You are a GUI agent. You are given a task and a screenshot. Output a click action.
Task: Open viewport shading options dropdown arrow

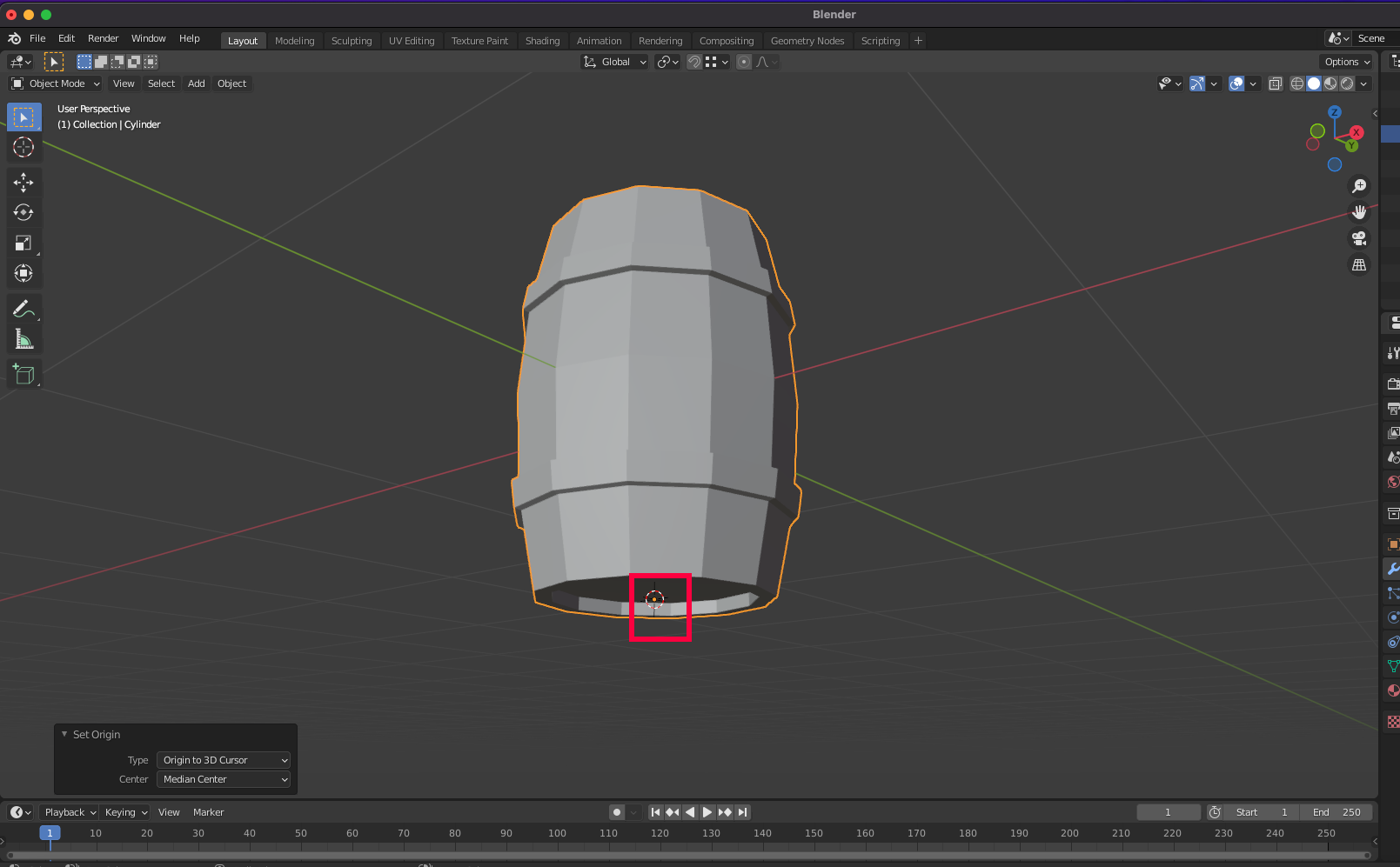pos(1363,83)
